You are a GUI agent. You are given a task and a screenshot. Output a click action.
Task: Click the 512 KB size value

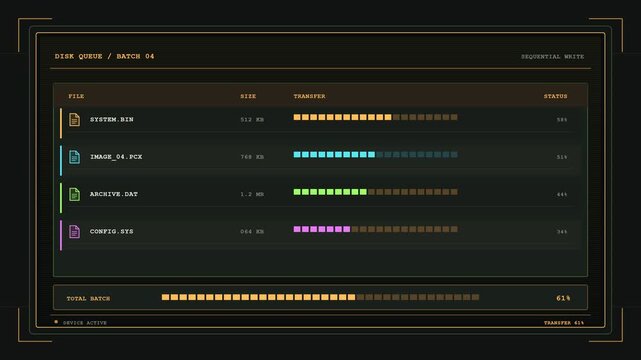[x=252, y=120]
